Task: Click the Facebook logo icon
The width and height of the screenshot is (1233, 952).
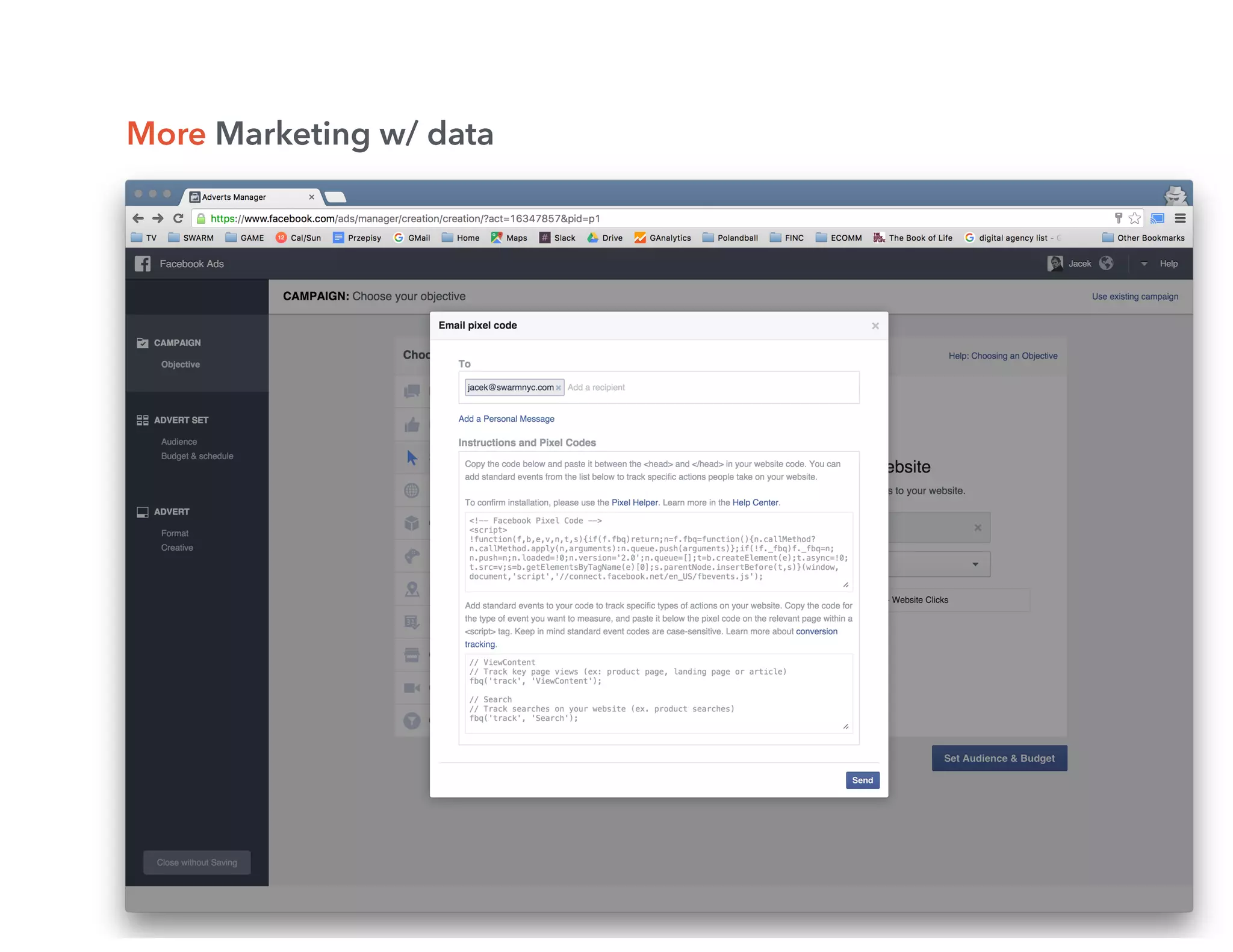Action: [x=143, y=264]
